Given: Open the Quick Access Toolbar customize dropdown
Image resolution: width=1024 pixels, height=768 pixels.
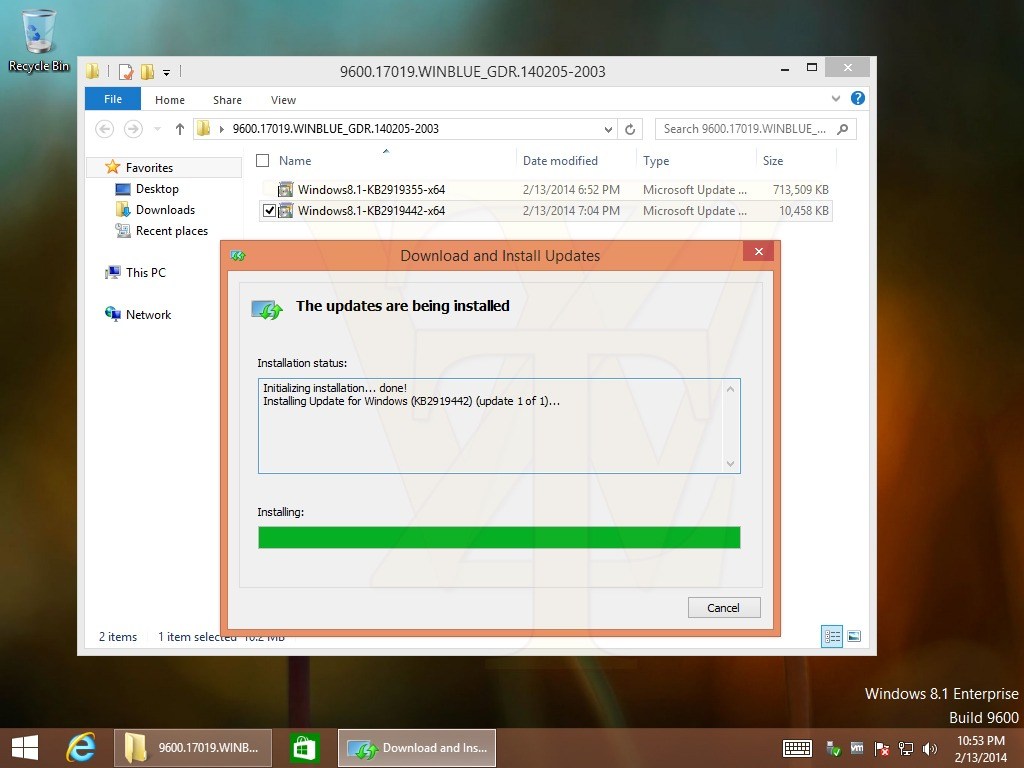Looking at the screenshot, I should point(167,72).
